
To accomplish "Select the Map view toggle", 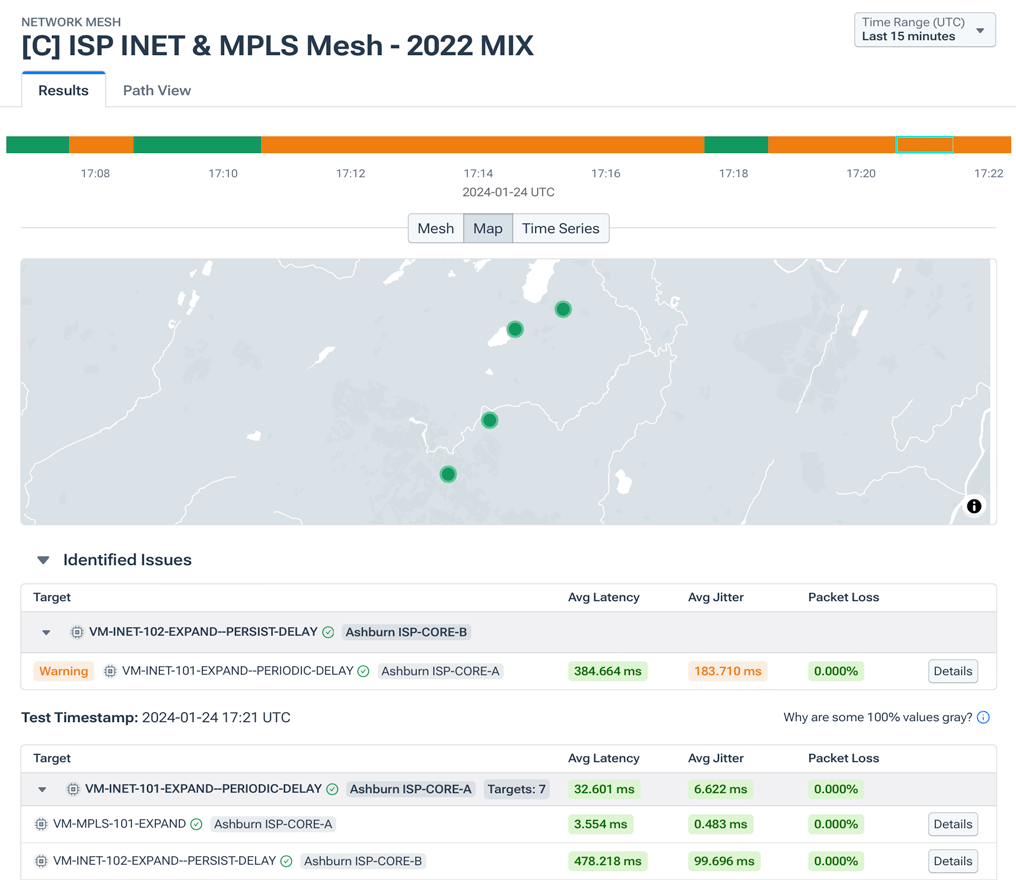I will [488, 228].
